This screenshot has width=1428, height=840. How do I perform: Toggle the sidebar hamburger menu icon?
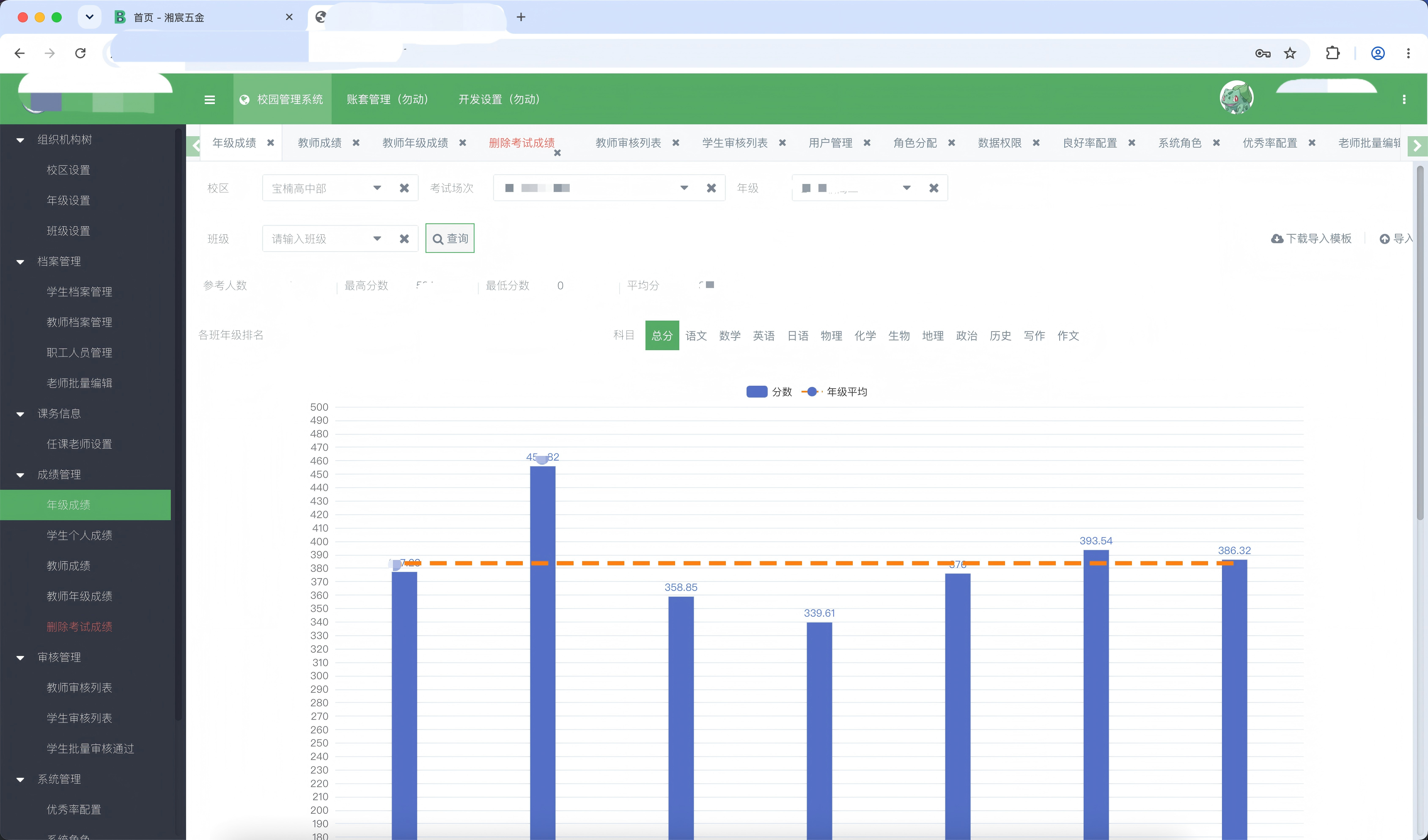209,100
